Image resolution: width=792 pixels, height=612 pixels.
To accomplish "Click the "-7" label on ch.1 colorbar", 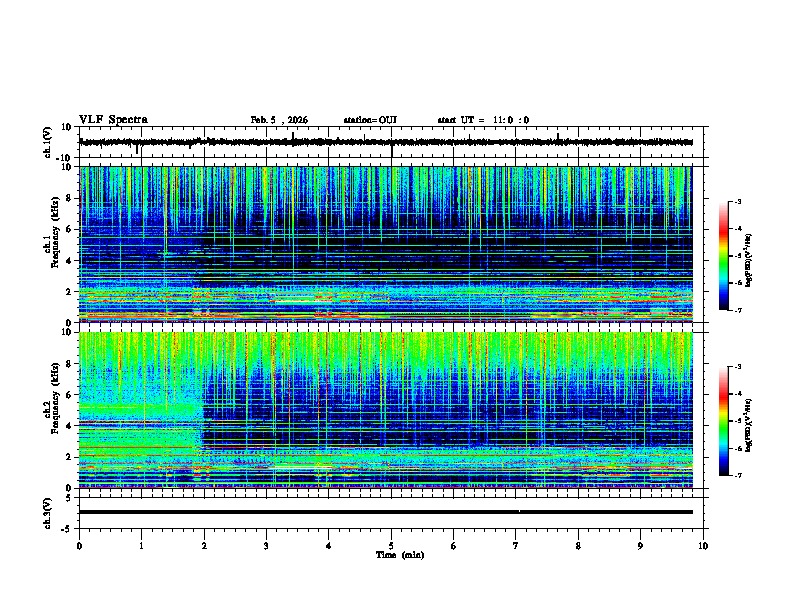I will (x=737, y=311).
